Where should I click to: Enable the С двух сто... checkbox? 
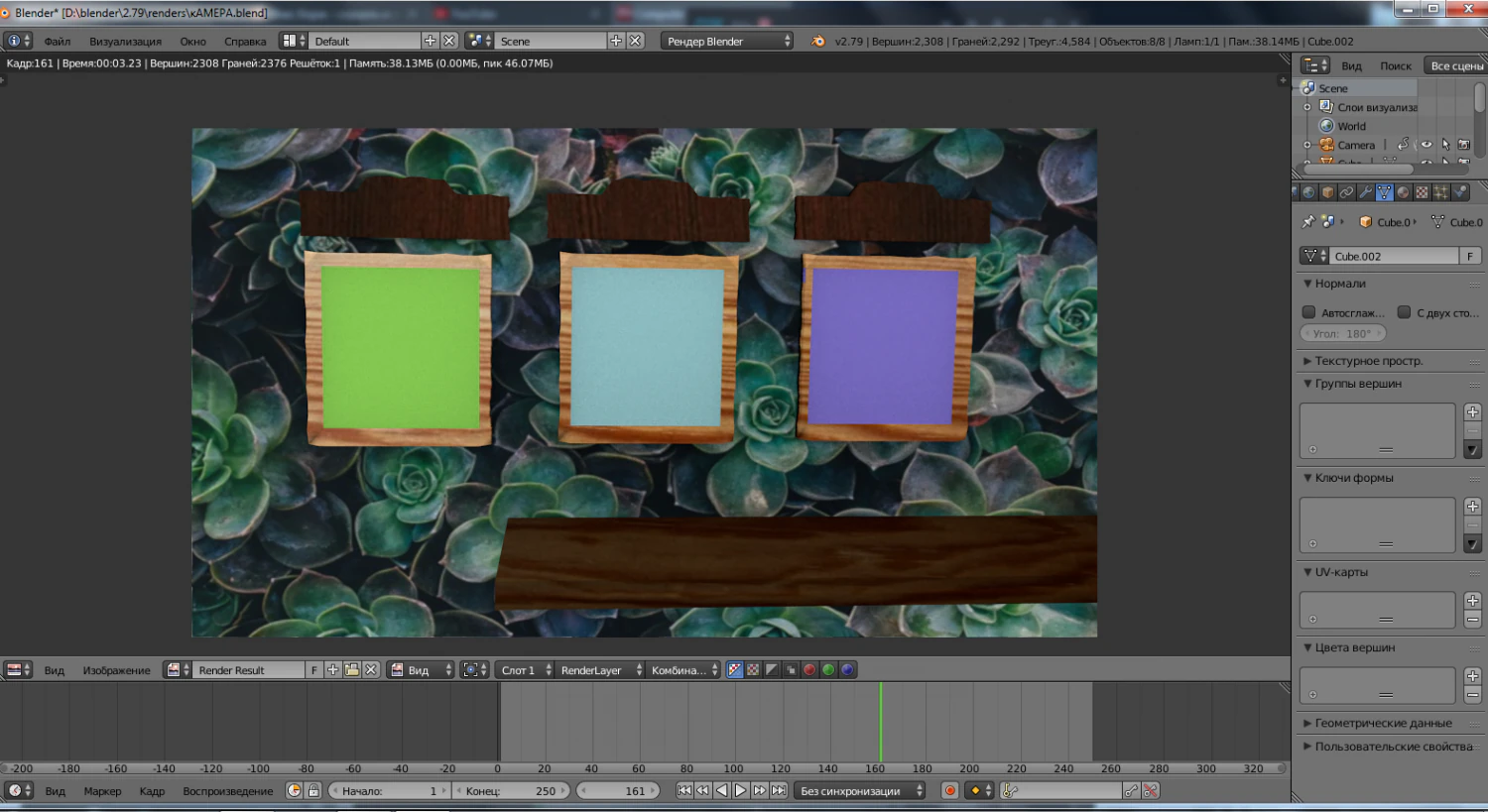pos(1404,312)
